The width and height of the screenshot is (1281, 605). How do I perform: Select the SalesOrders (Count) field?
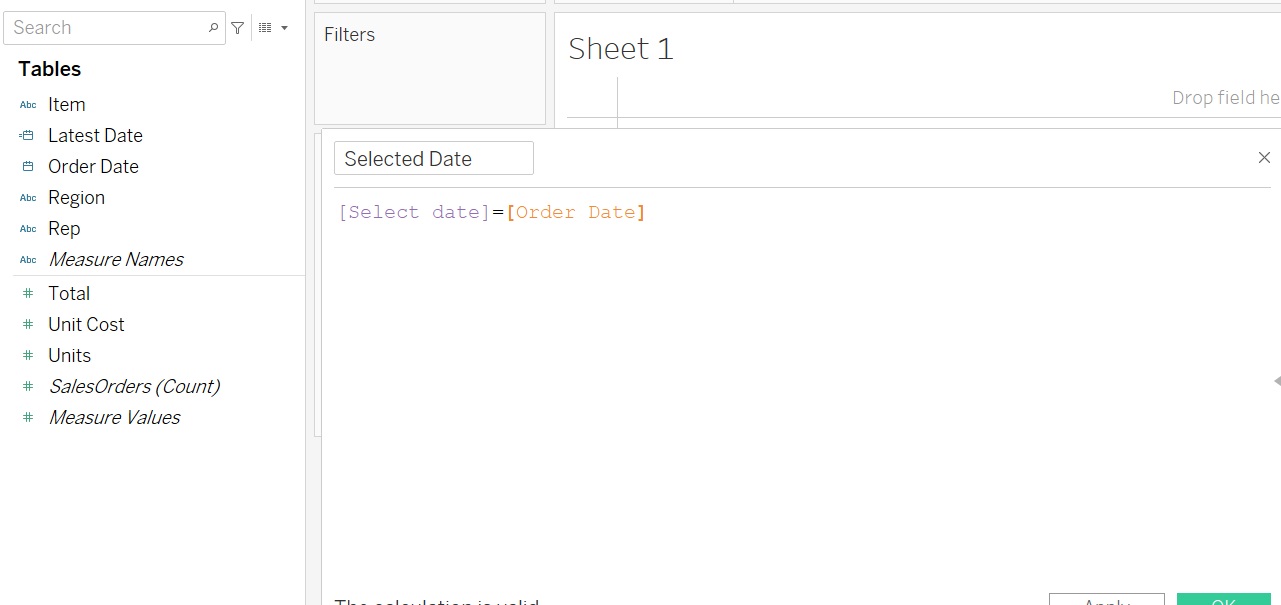(x=134, y=387)
